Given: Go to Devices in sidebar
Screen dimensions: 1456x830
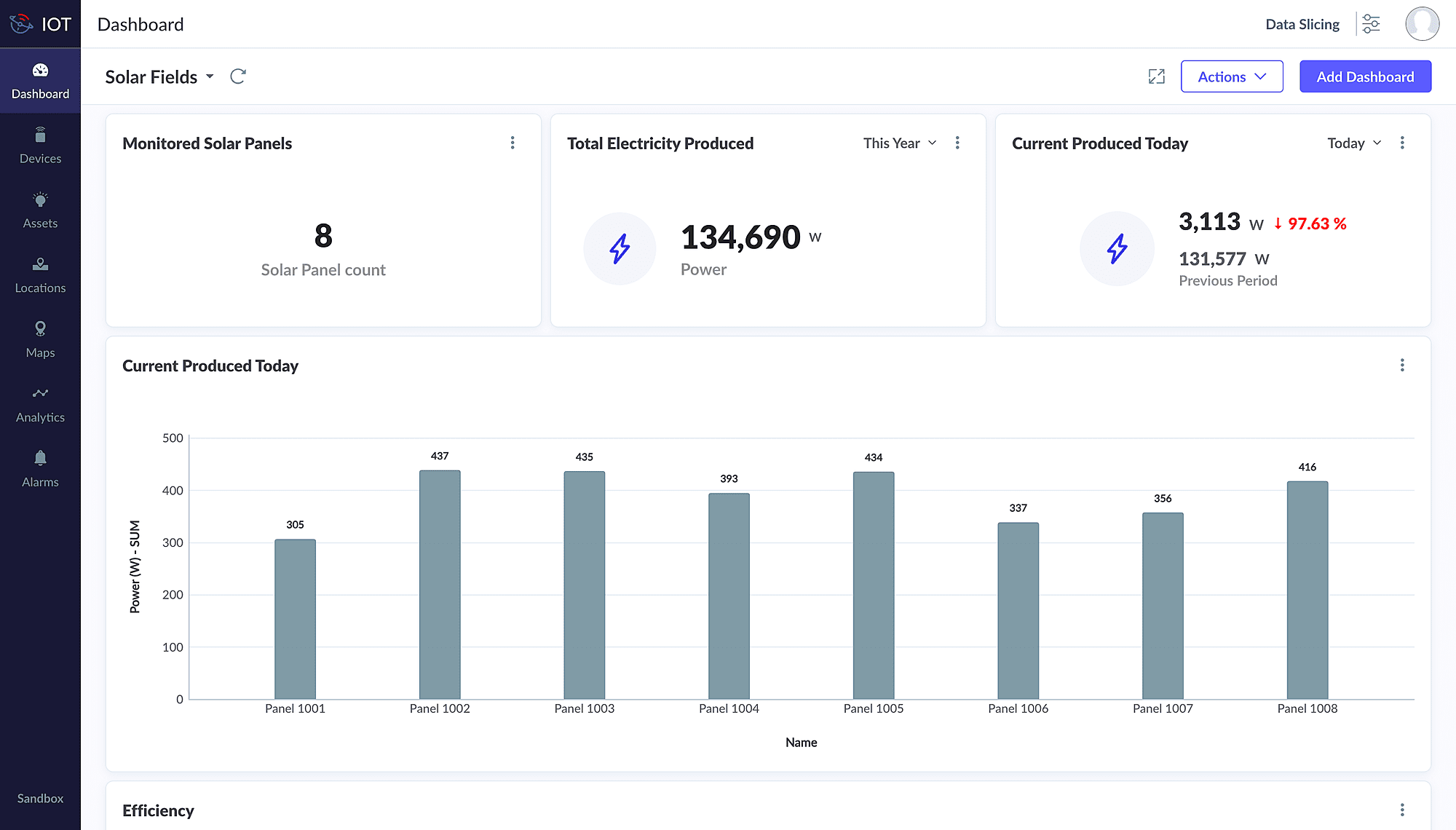Looking at the screenshot, I should click(x=40, y=146).
